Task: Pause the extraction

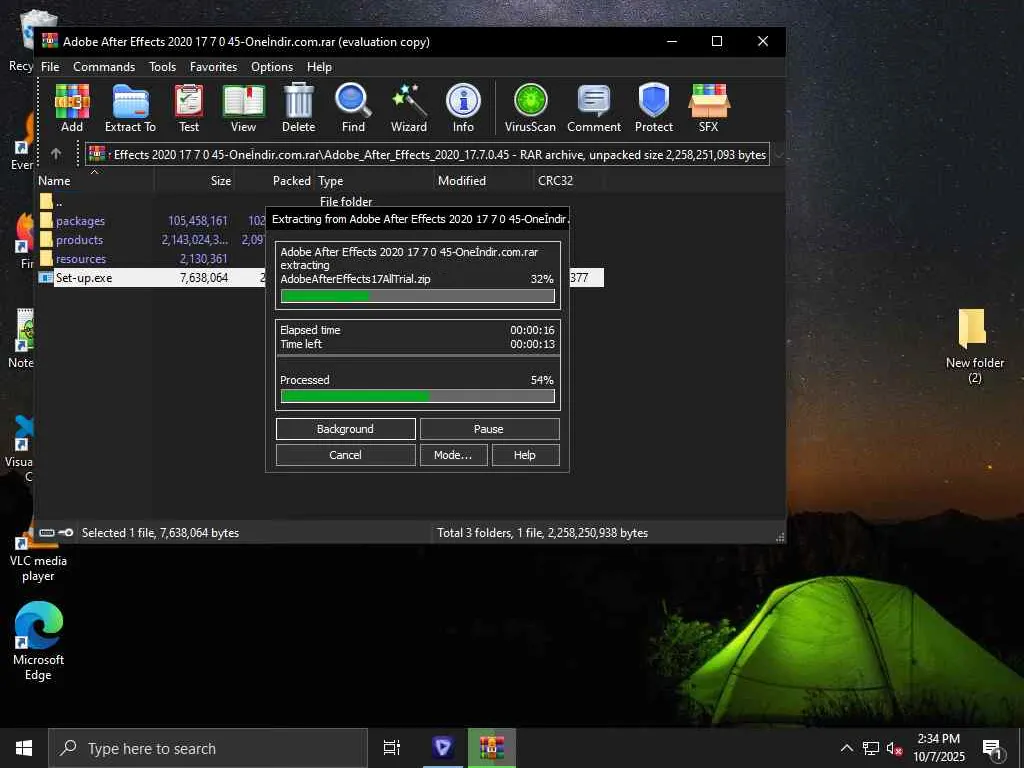Action: click(x=489, y=429)
